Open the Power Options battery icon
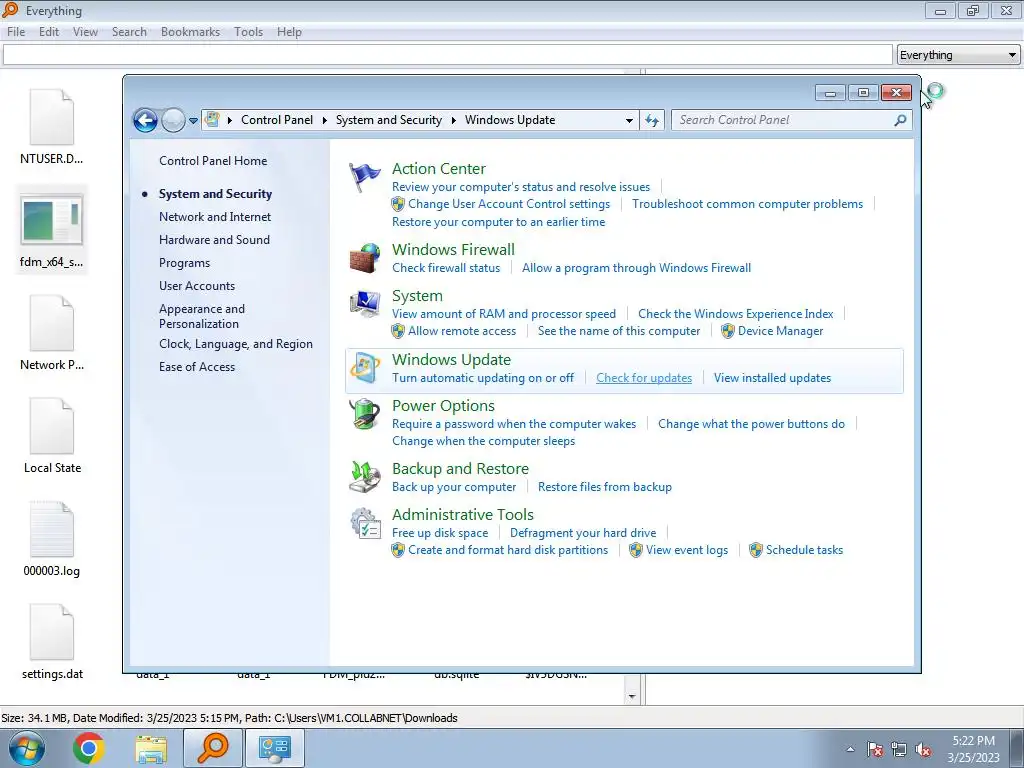This screenshot has height=768, width=1024. tap(364, 414)
